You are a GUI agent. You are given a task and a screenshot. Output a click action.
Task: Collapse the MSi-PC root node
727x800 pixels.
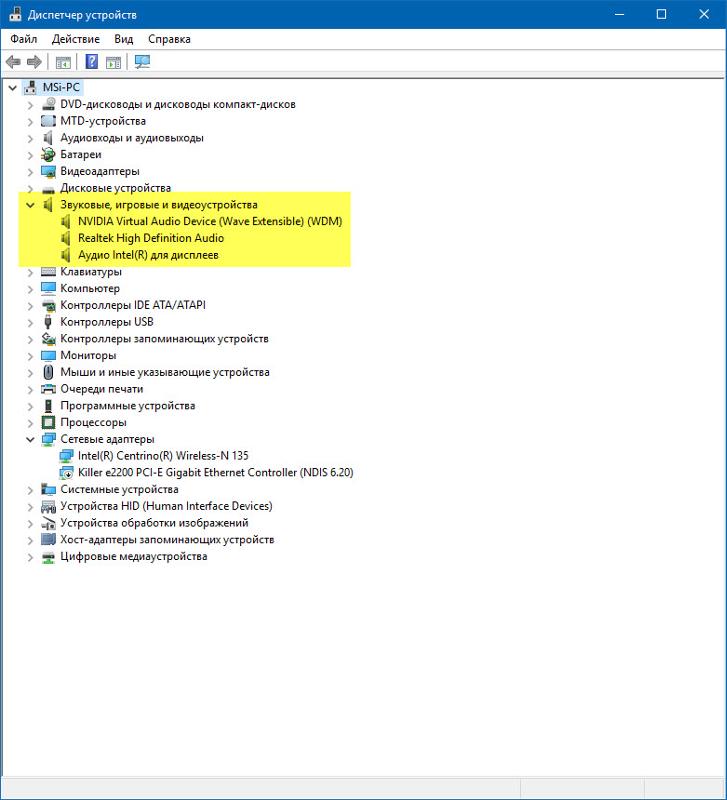click(x=12, y=87)
